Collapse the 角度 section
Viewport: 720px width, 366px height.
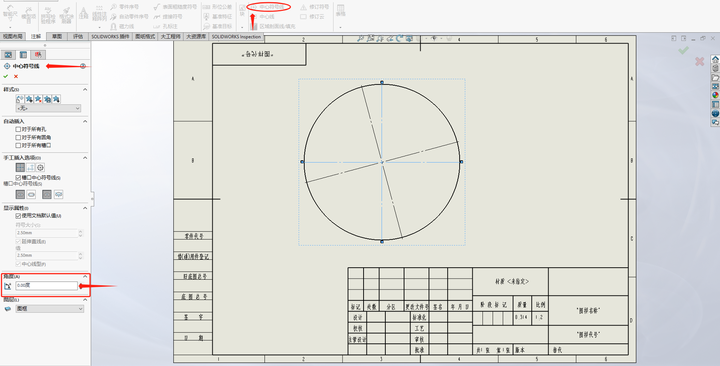pos(85,276)
